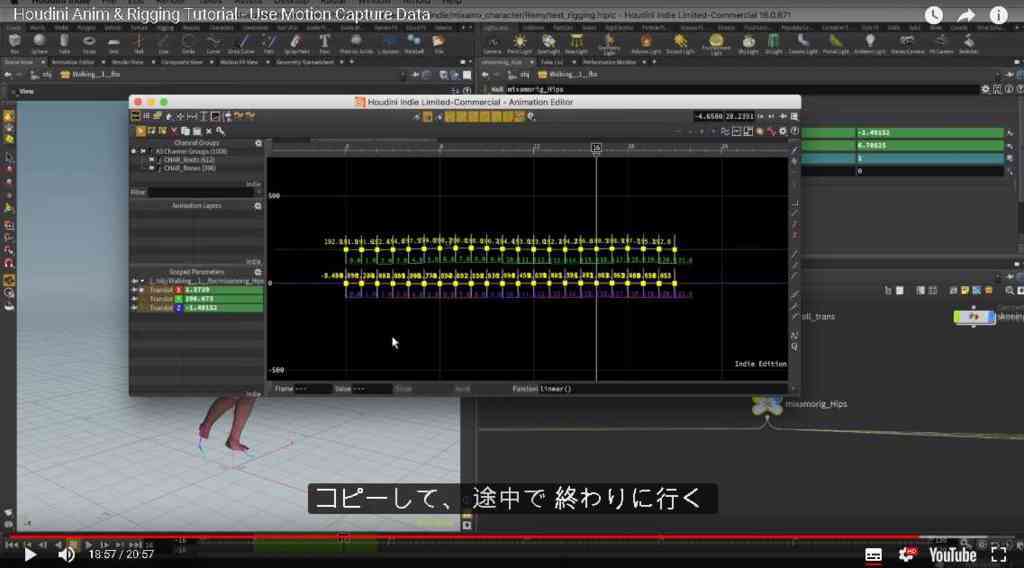Image resolution: width=1024 pixels, height=568 pixels.
Task: Switch to the Motion FX View pane tab
Action: (x=238, y=62)
